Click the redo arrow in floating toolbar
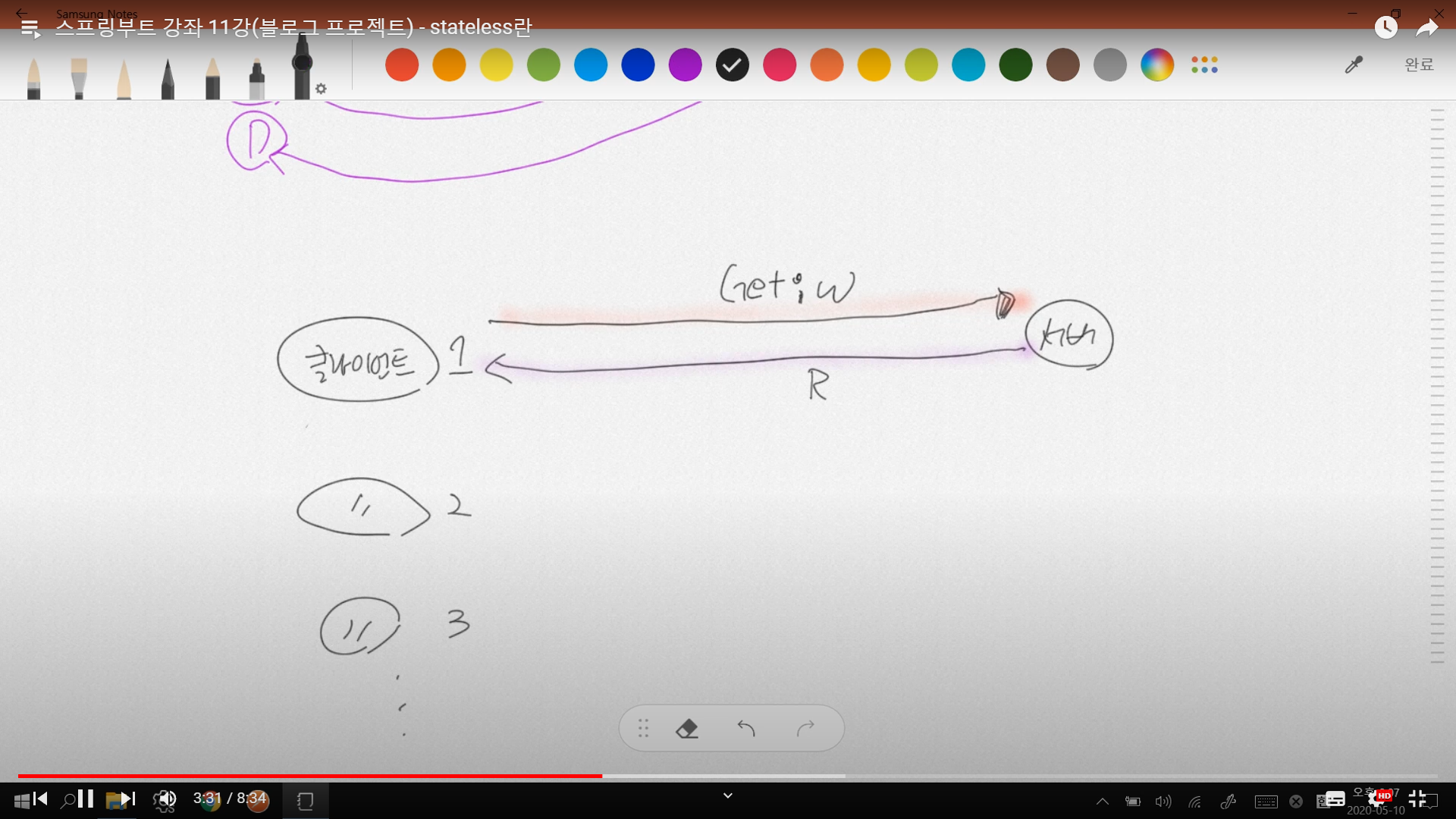The width and height of the screenshot is (1456, 819). click(805, 729)
